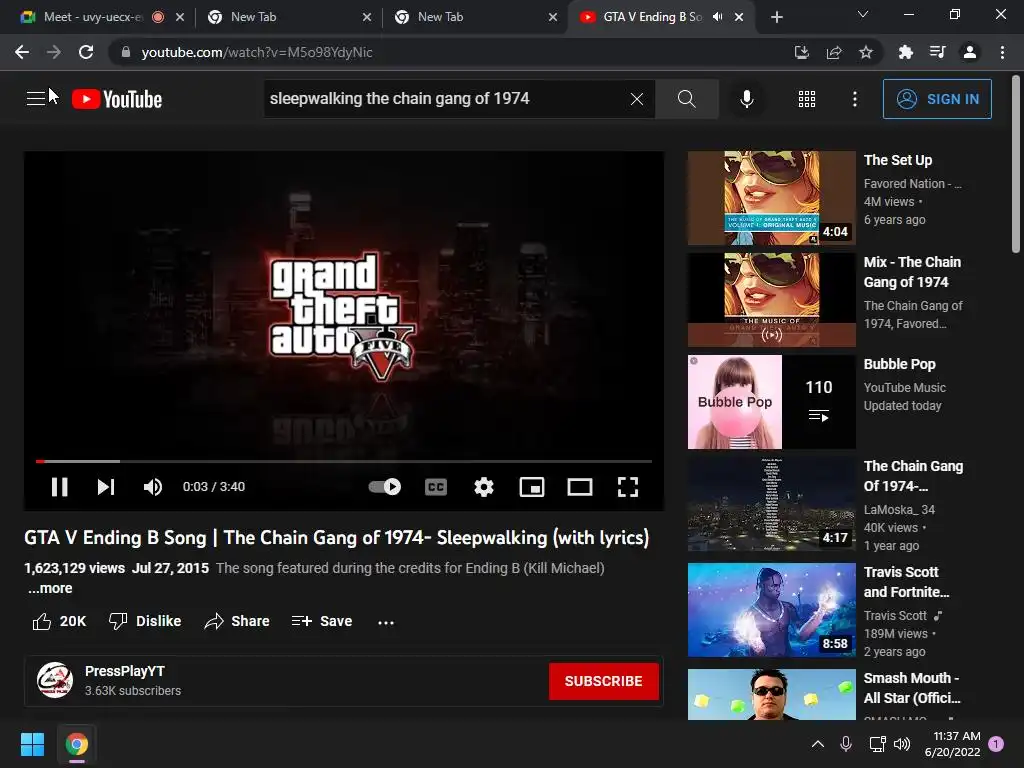Like the video with 20K likes
The height and width of the screenshot is (768, 1024).
click(x=59, y=621)
